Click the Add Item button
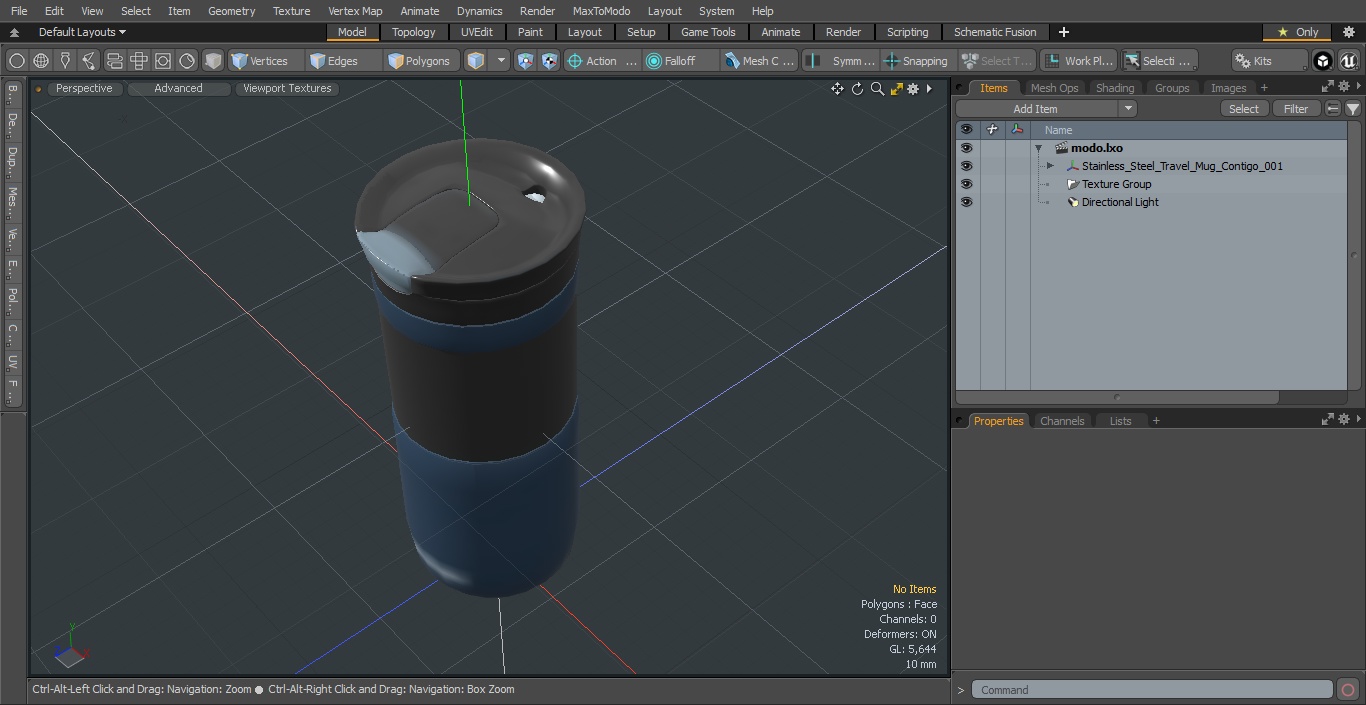Image resolution: width=1366 pixels, height=705 pixels. [1036, 109]
